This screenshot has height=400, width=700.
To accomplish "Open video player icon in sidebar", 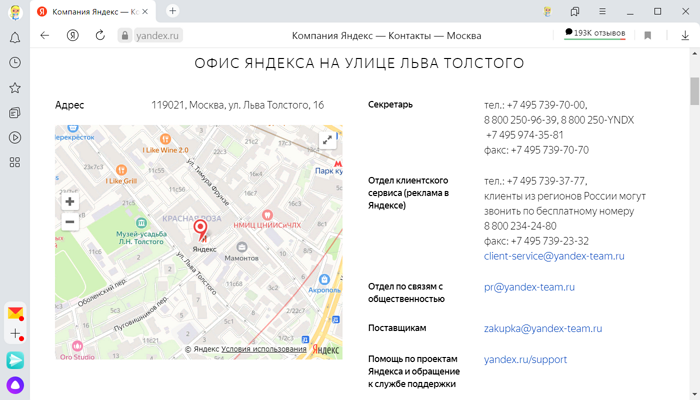I will tap(15, 138).
